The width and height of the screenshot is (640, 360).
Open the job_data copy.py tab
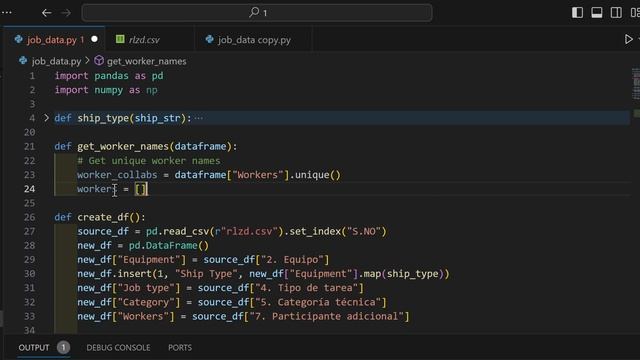click(253, 40)
